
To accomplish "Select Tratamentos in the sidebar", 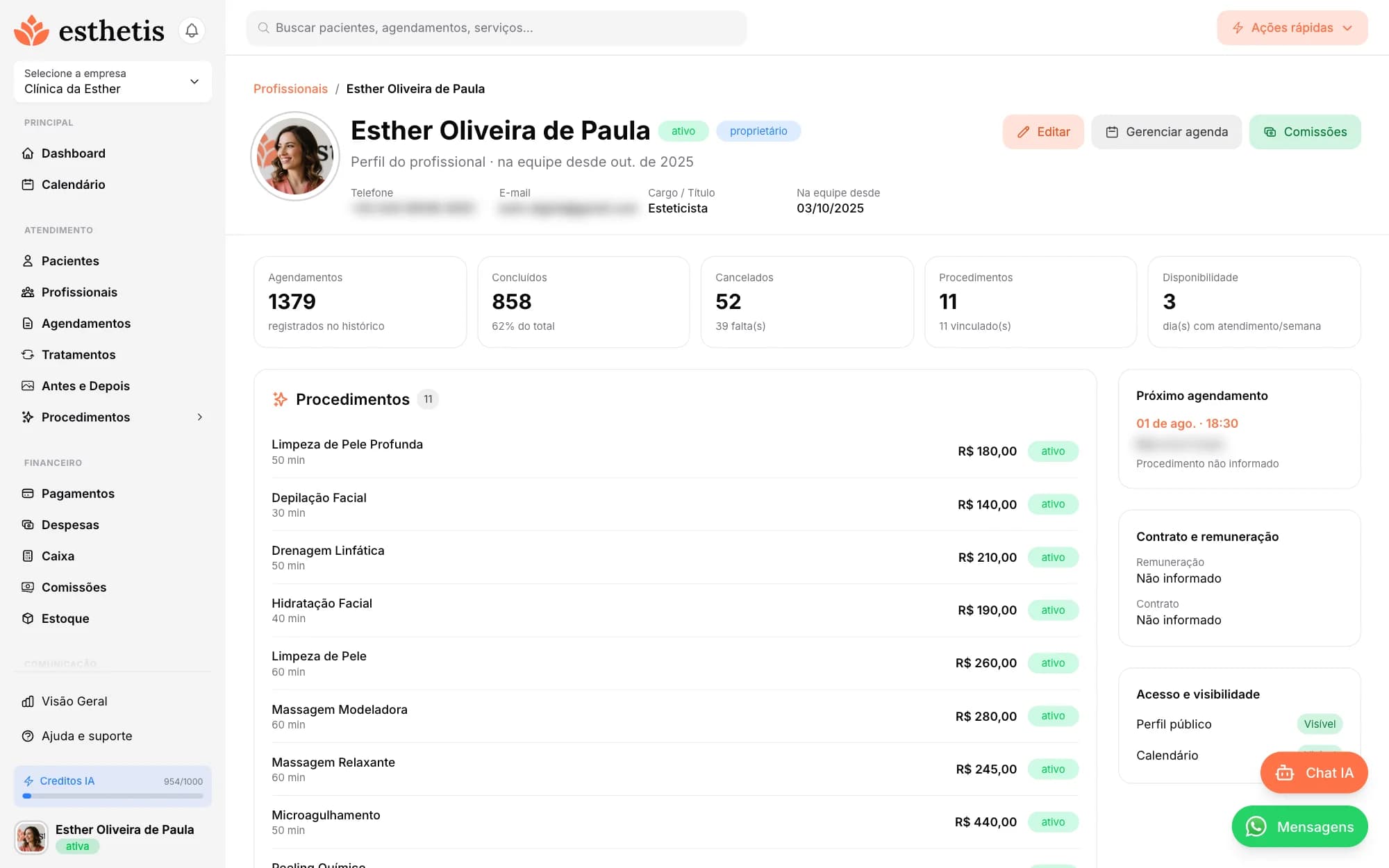I will point(78,355).
